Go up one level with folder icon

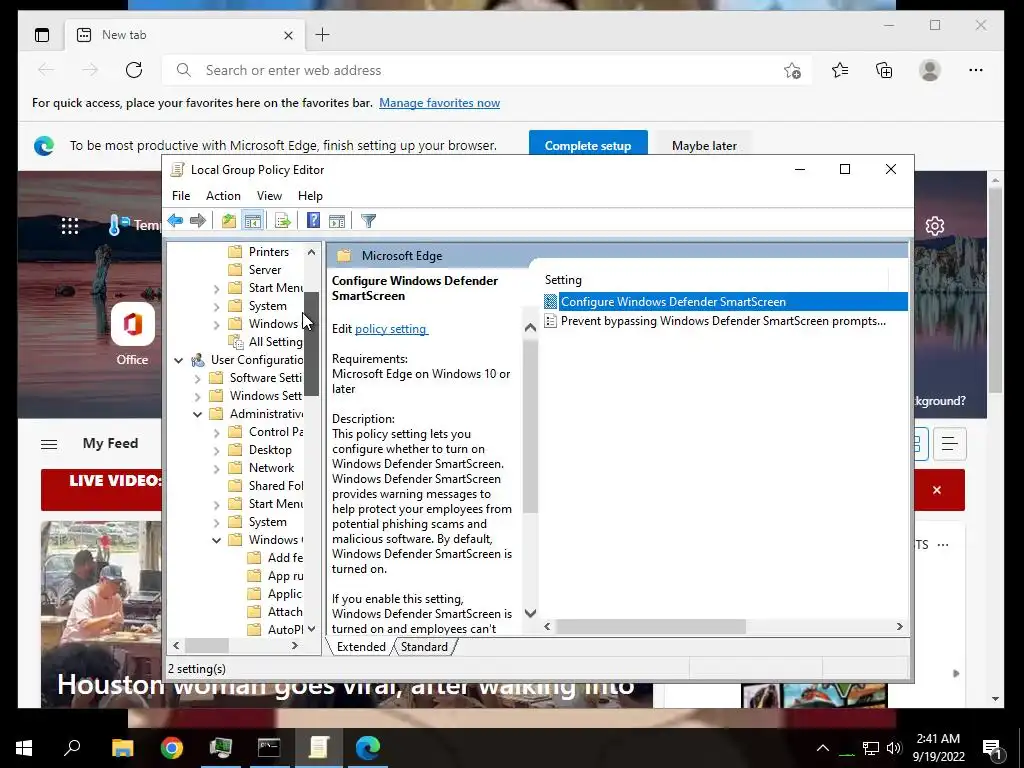(x=229, y=221)
